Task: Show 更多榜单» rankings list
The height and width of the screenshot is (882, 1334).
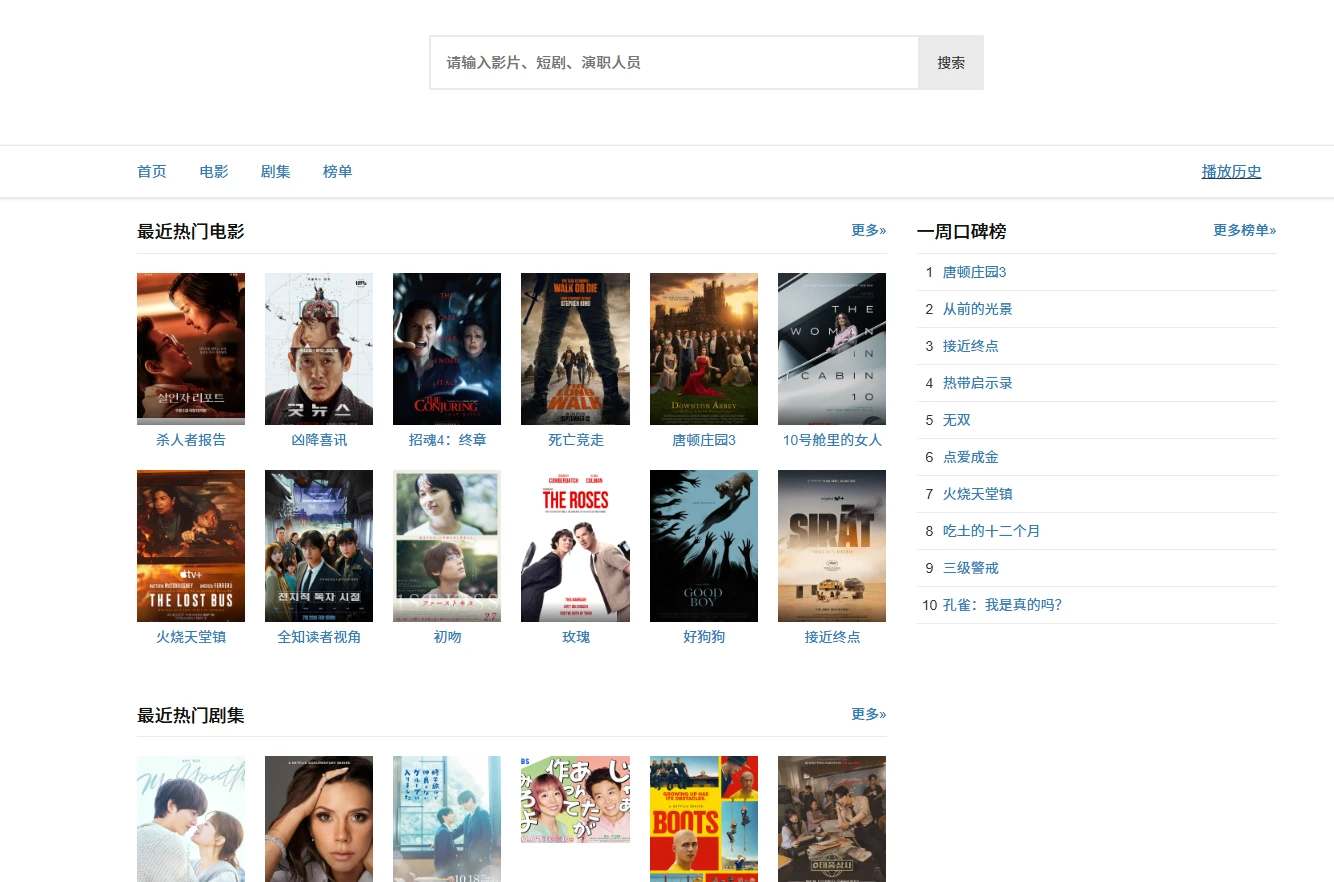Action: [x=1244, y=230]
